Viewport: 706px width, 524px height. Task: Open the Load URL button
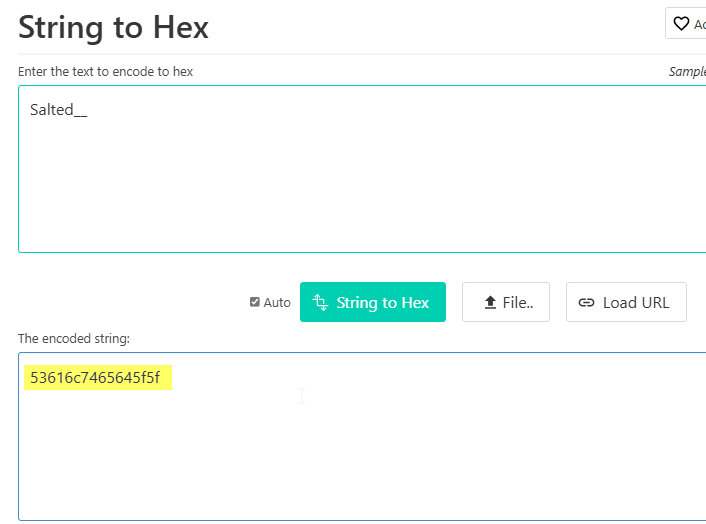(626, 302)
